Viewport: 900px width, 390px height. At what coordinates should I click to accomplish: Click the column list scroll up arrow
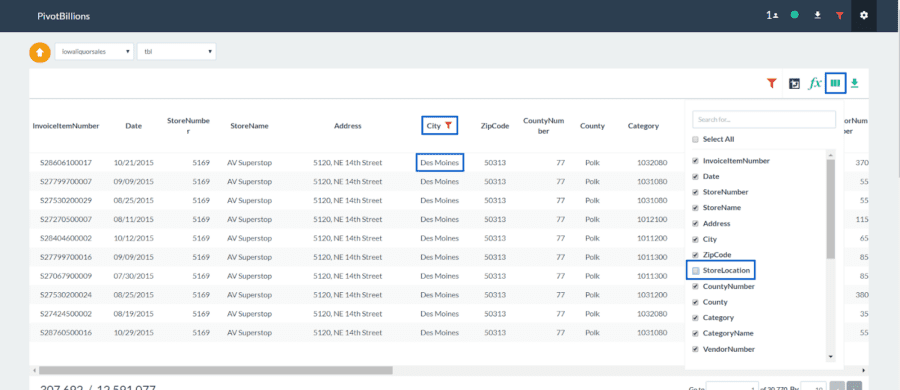tap(831, 155)
